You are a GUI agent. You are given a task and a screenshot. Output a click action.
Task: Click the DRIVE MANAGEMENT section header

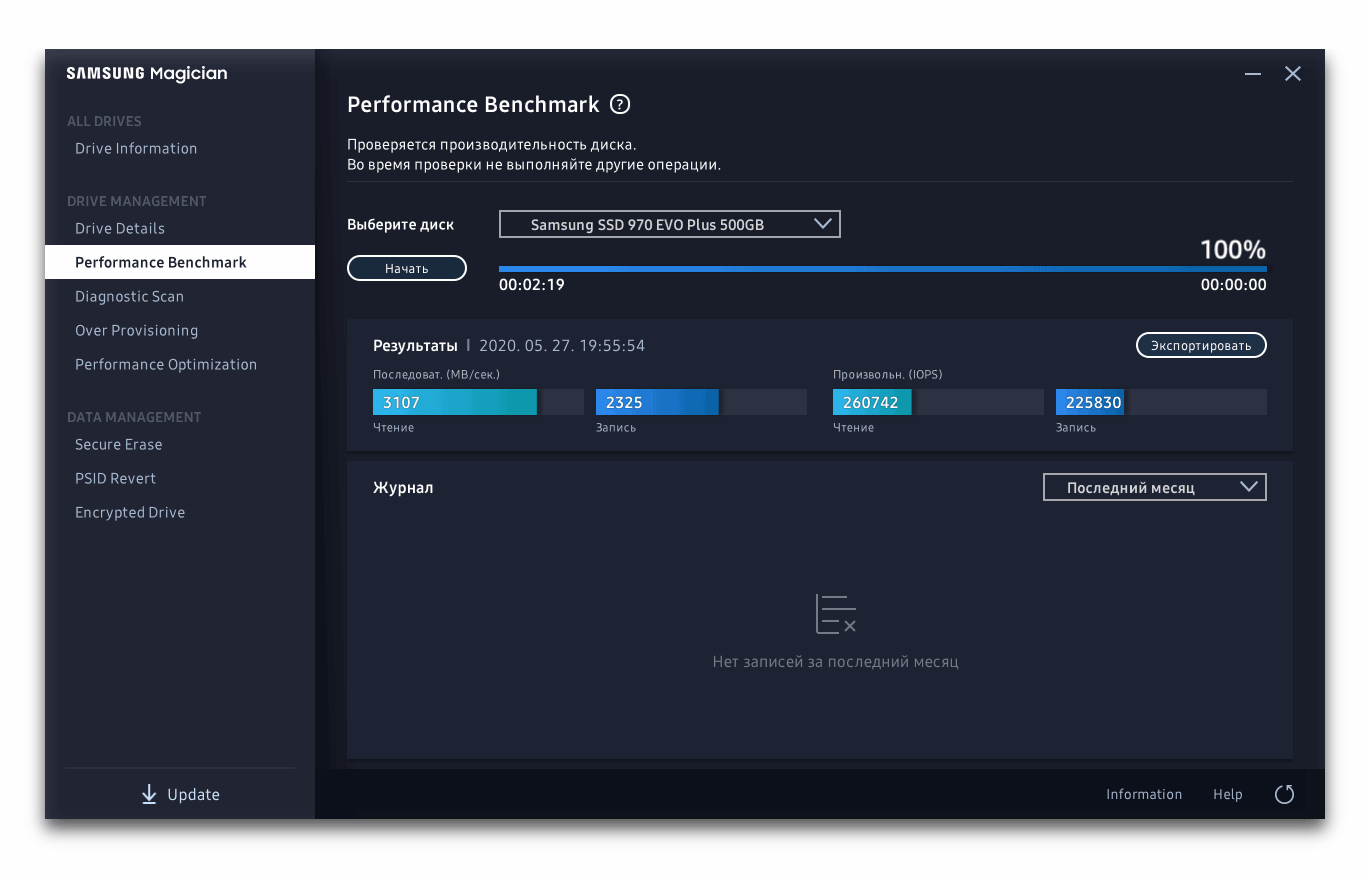click(137, 201)
